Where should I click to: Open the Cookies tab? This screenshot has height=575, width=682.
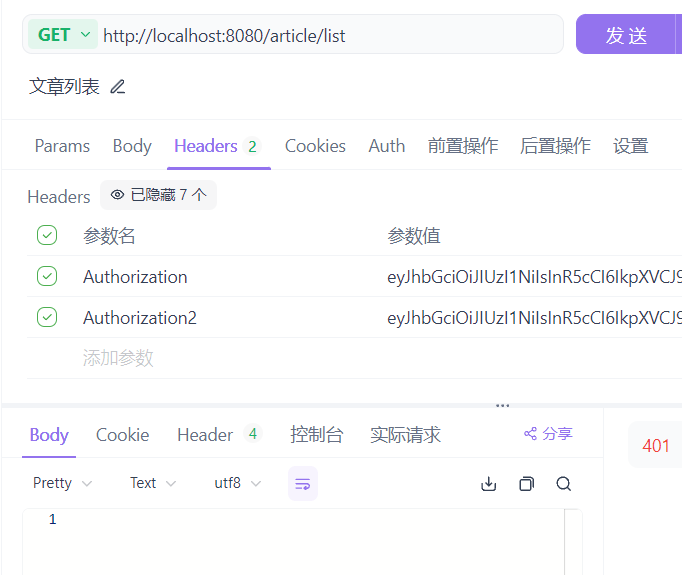tap(315, 146)
